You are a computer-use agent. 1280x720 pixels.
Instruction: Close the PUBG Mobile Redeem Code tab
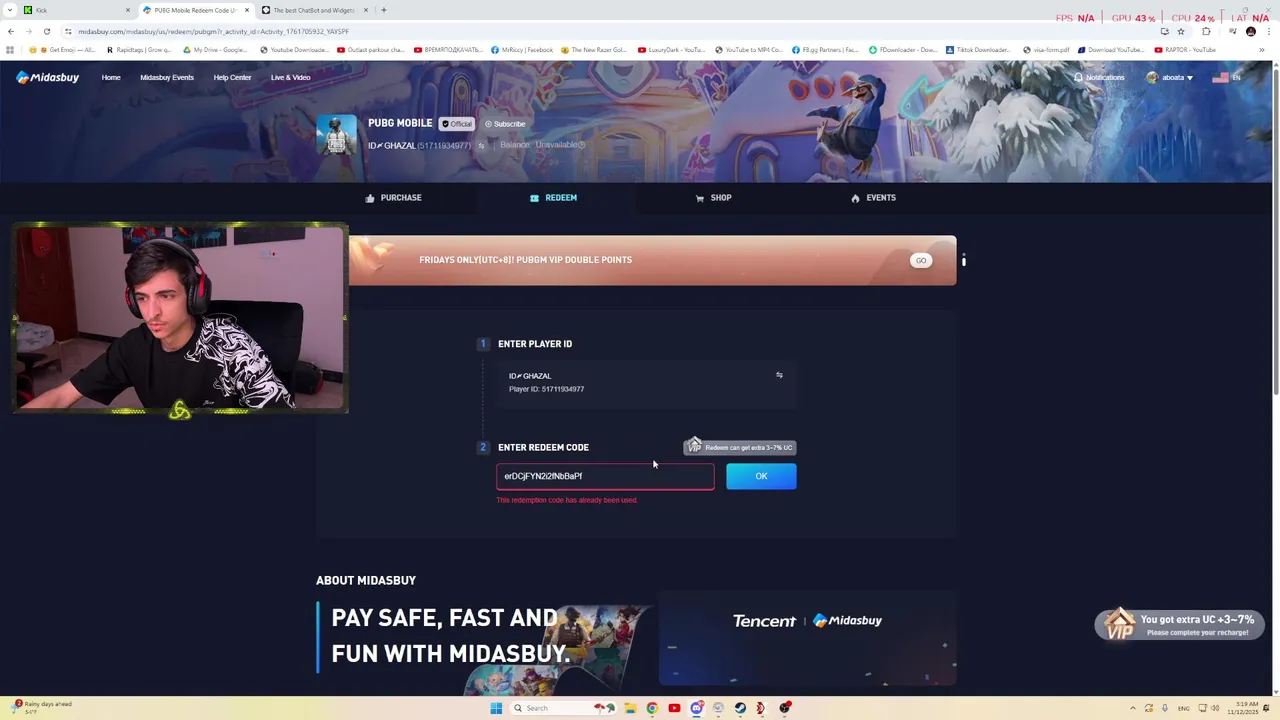[247, 10]
